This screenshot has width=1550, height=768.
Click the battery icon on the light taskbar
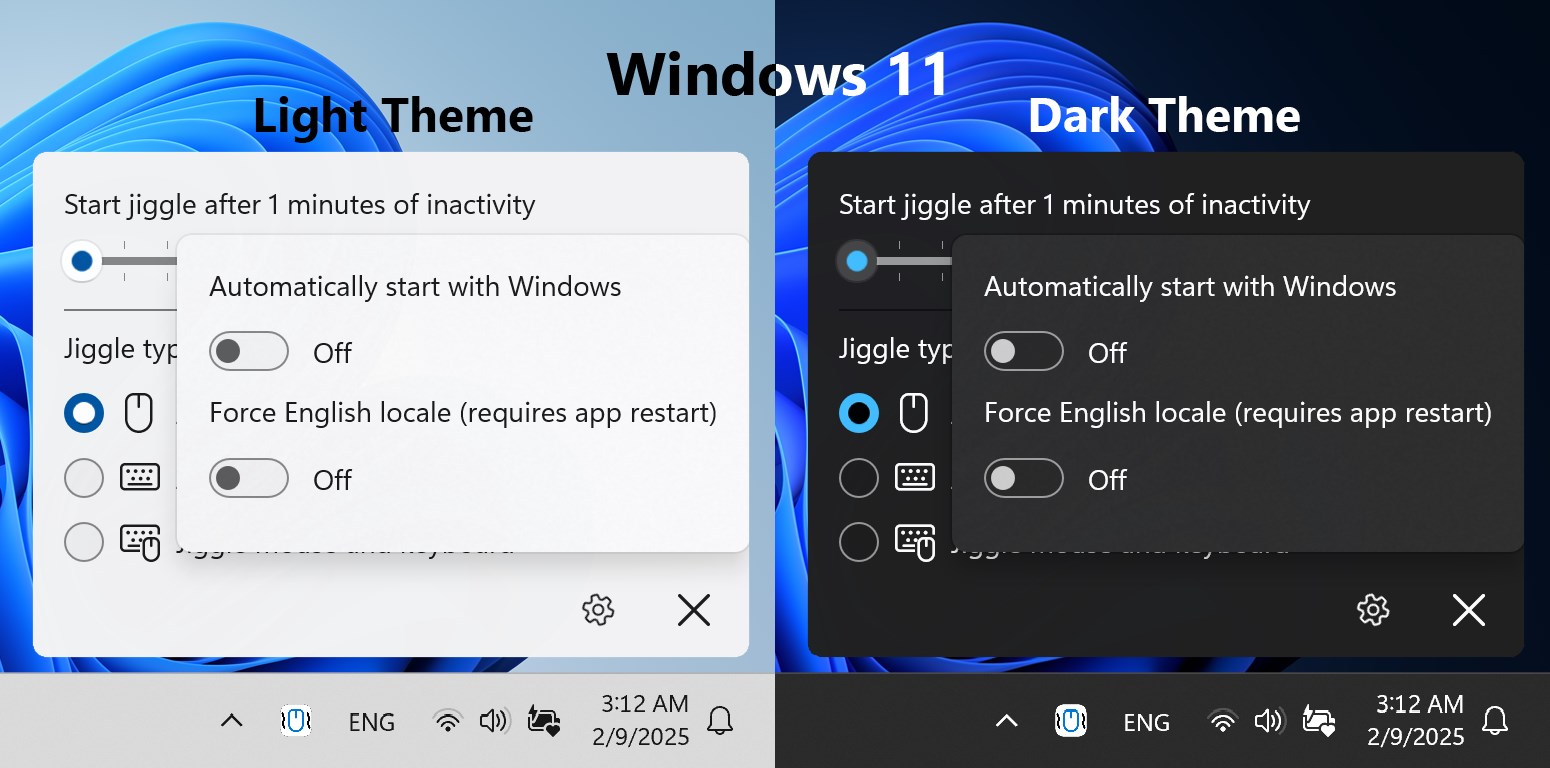point(545,721)
